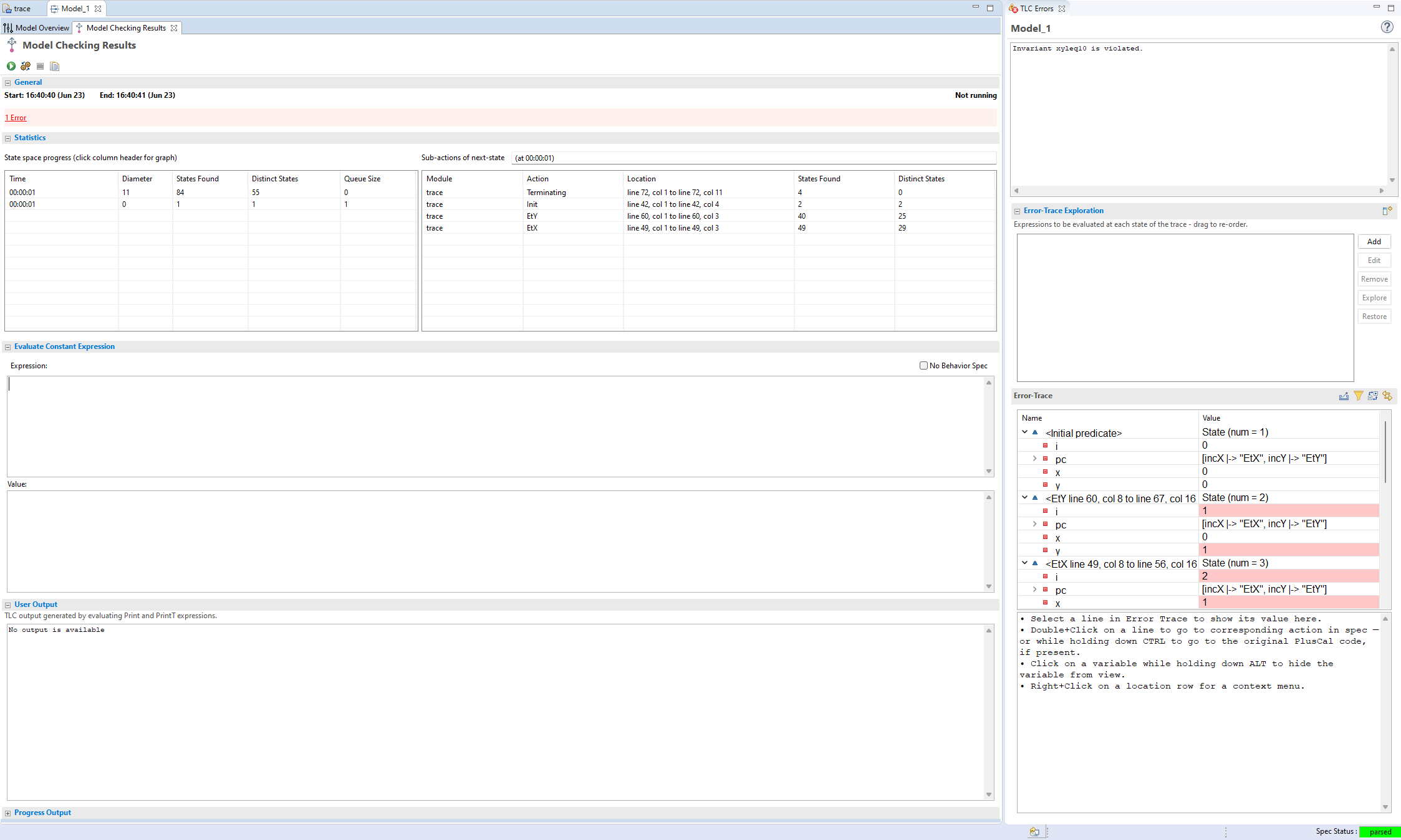This screenshot has width=1401, height=840.
Task: Collapse the Statistics section
Action: [7, 138]
